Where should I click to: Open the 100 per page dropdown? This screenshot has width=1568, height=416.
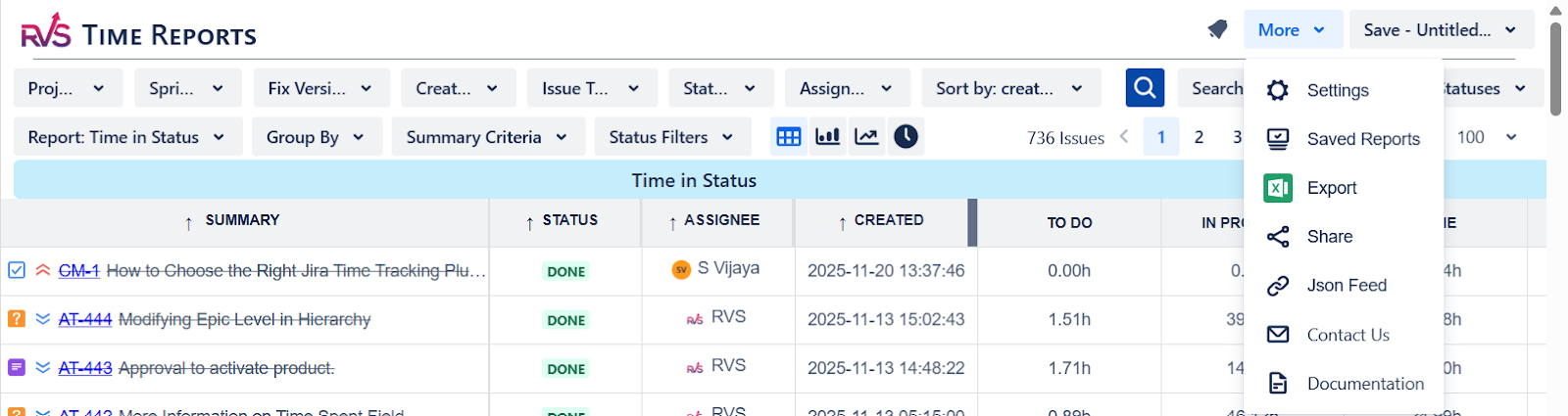[1487, 137]
